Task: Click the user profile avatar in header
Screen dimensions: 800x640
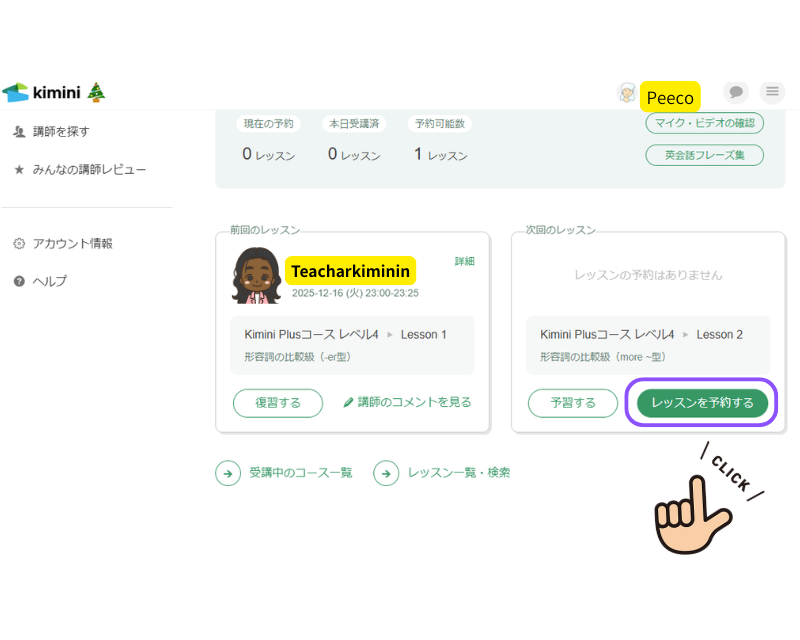Action: click(627, 94)
